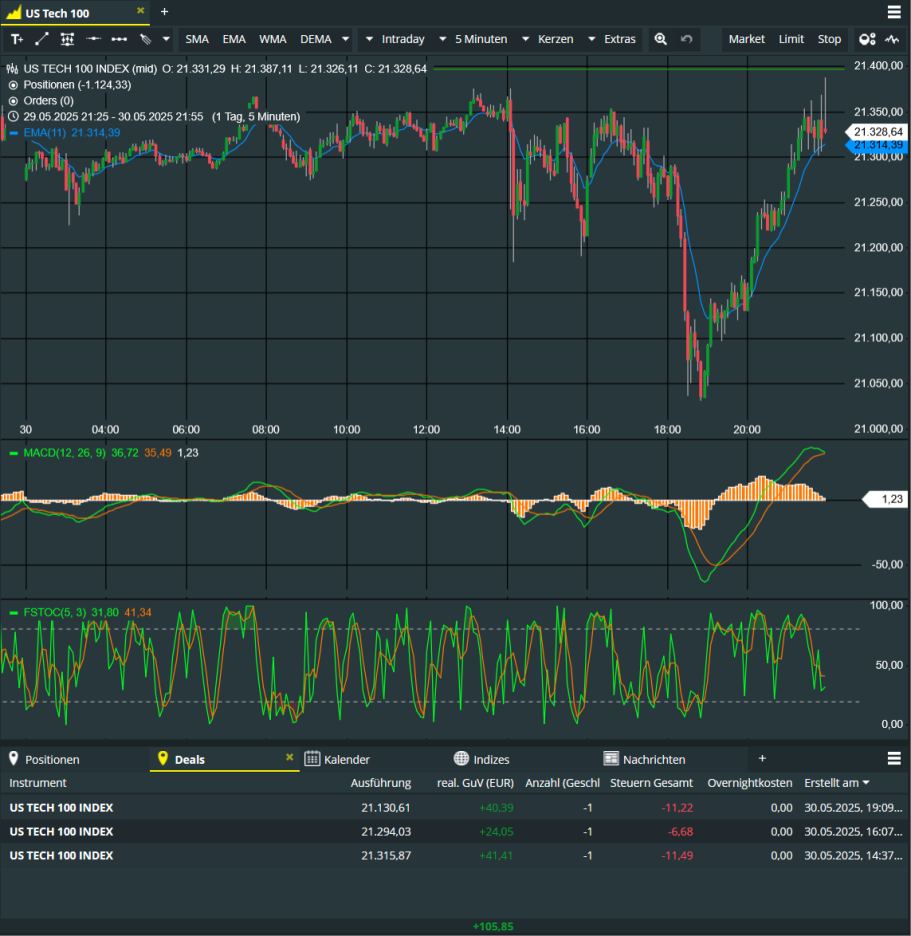
Task: Add an SMA indicator
Action: point(197,39)
